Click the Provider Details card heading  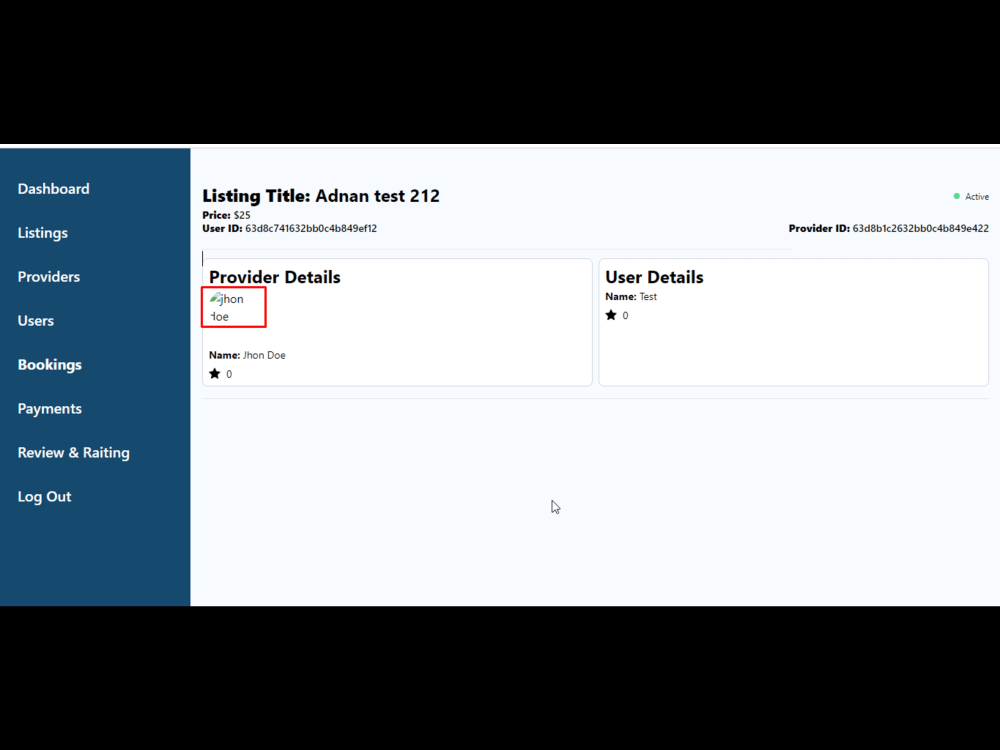click(x=274, y=277)
